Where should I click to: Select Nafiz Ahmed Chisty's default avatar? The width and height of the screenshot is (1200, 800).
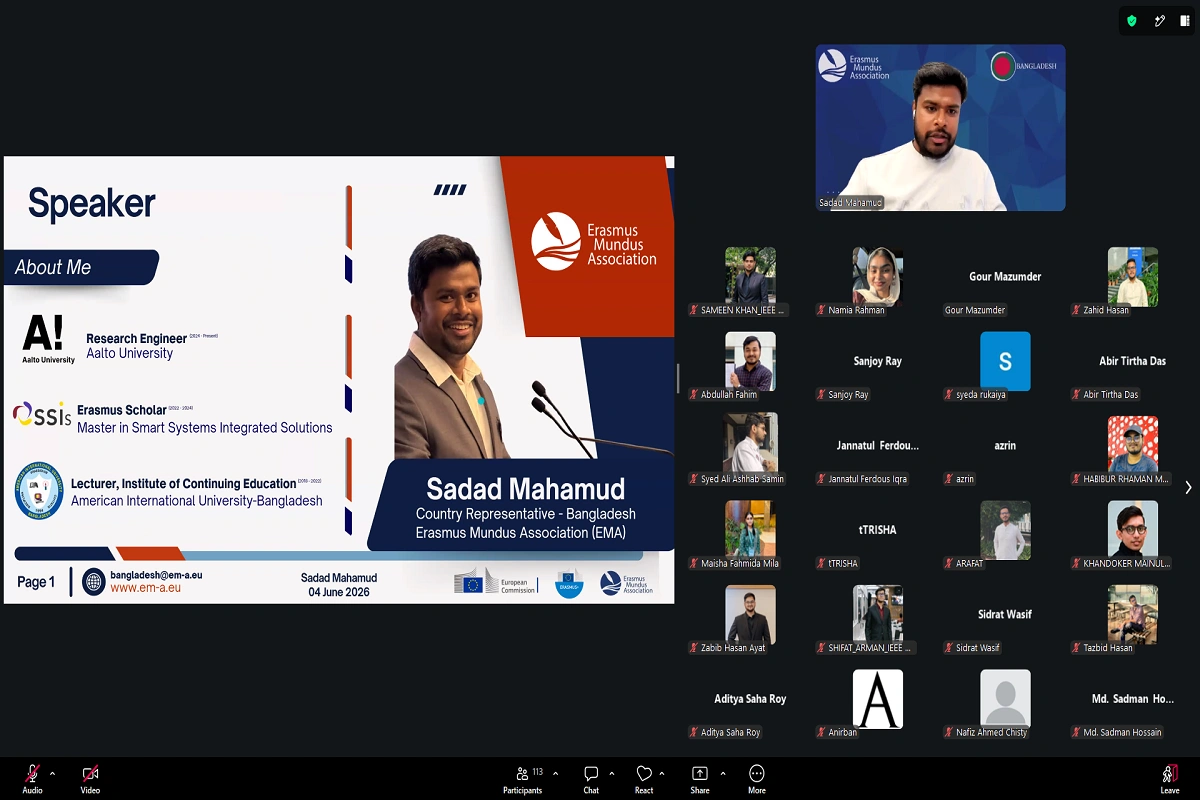pyautogui.click(x=1005, y=699)
